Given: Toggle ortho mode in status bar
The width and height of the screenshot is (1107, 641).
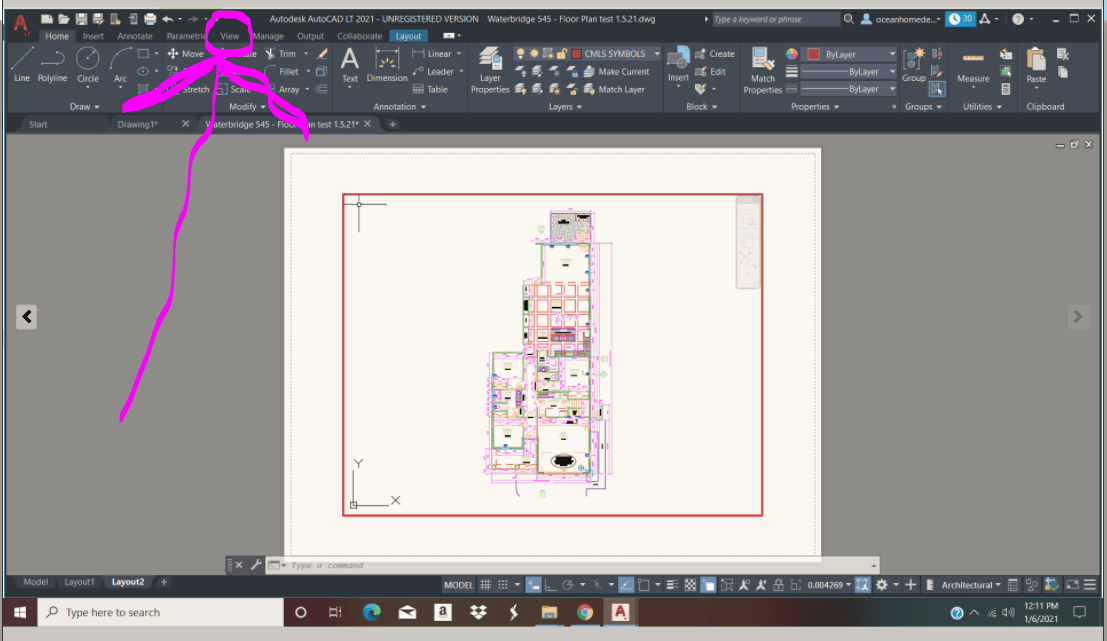Looking at the screenshot, I should [x=549, y=584].
